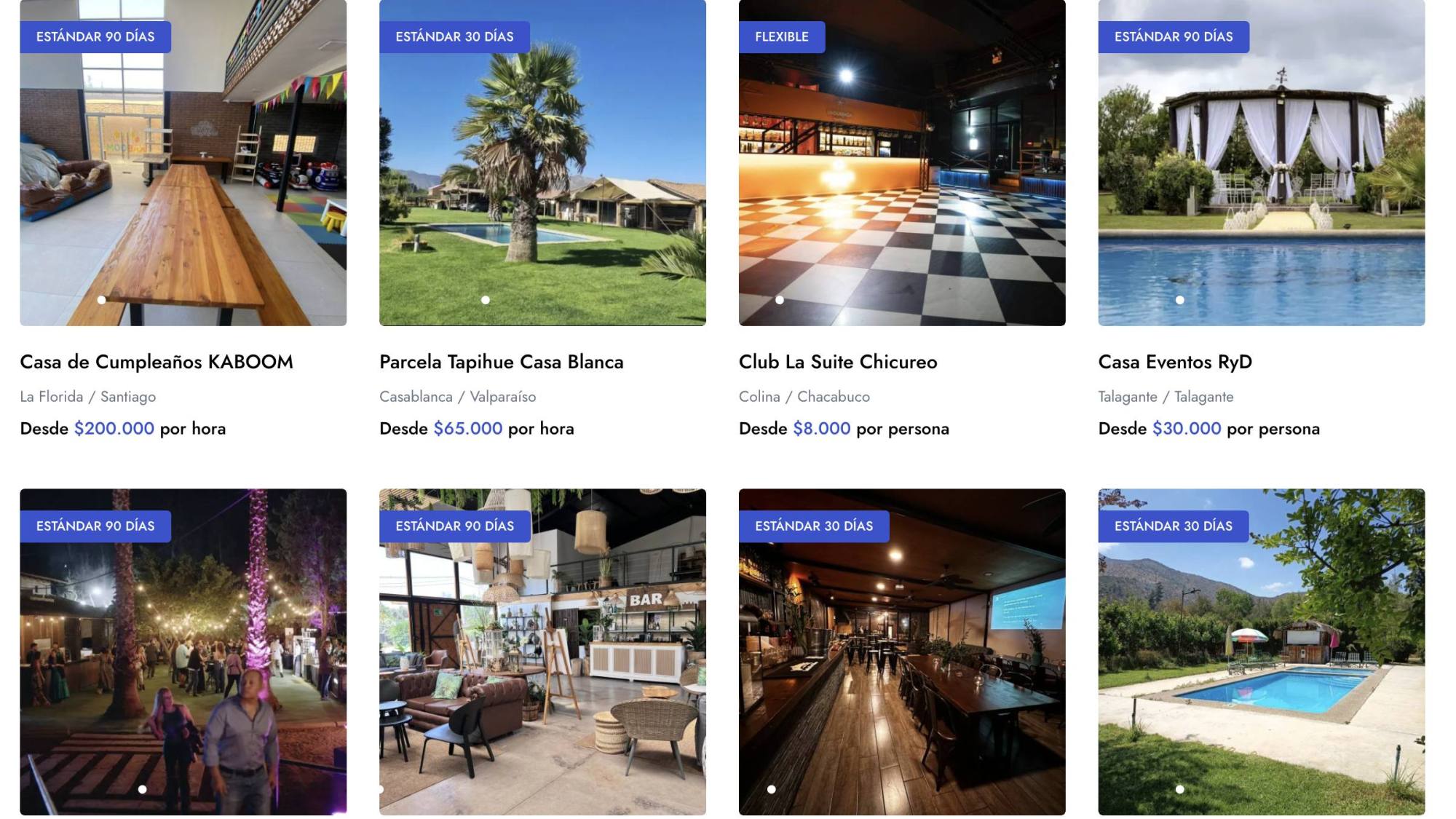
Task: Click the $8.000 por persona price
Action: coord(871,428)
